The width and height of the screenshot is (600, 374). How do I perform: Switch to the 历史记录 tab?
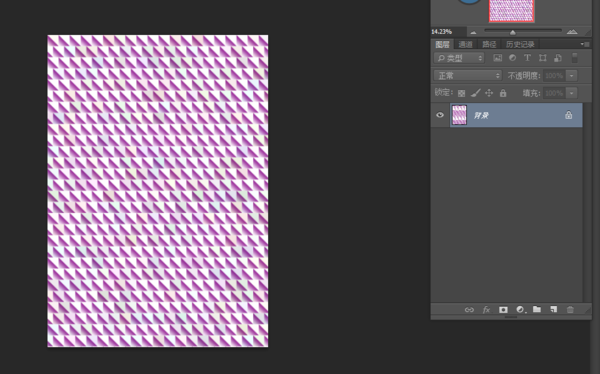pyautogui.click(x=520, y=44)
